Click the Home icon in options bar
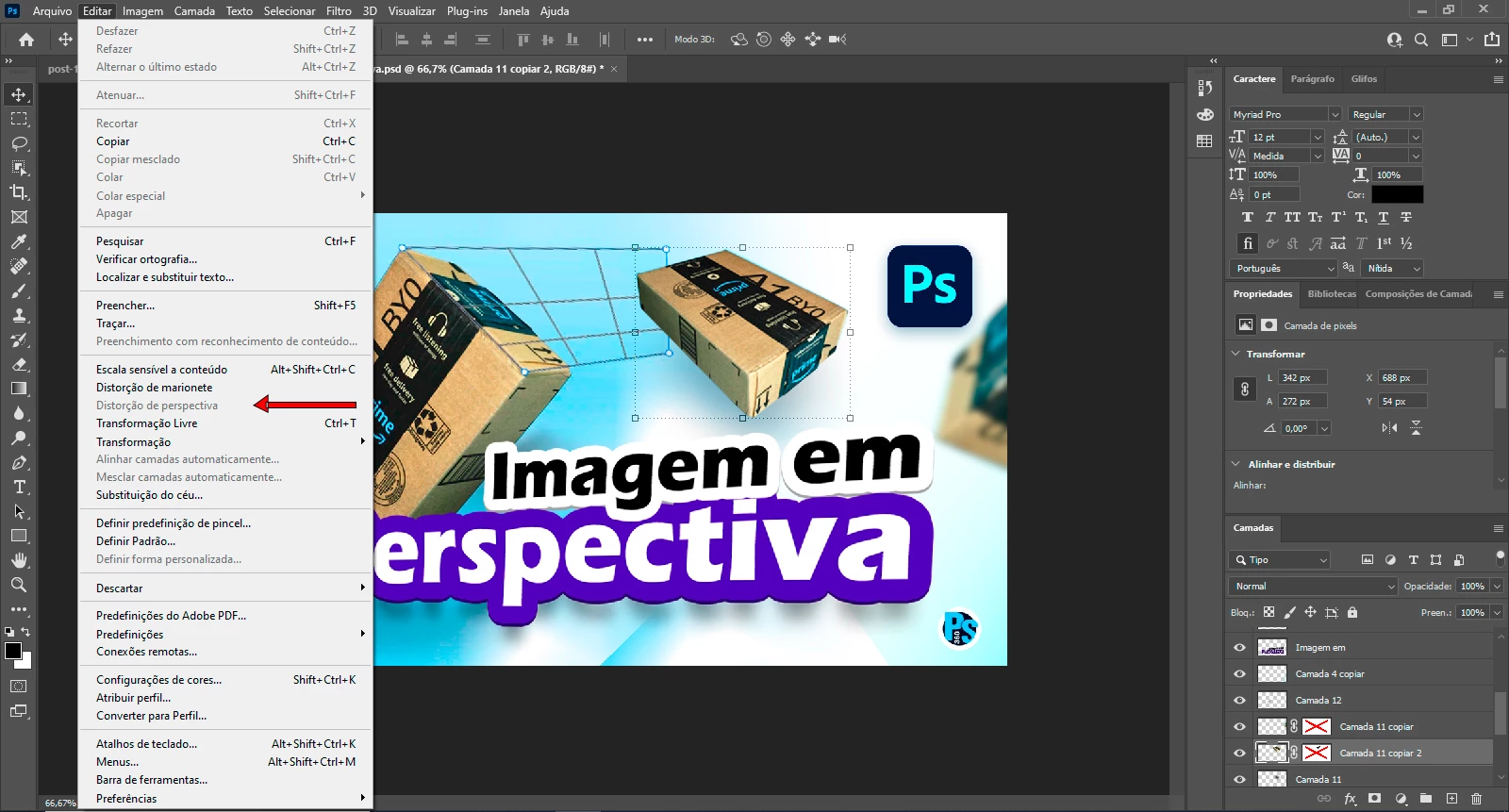This screenshot has width=1509, height=812. (x=26, y=40)
